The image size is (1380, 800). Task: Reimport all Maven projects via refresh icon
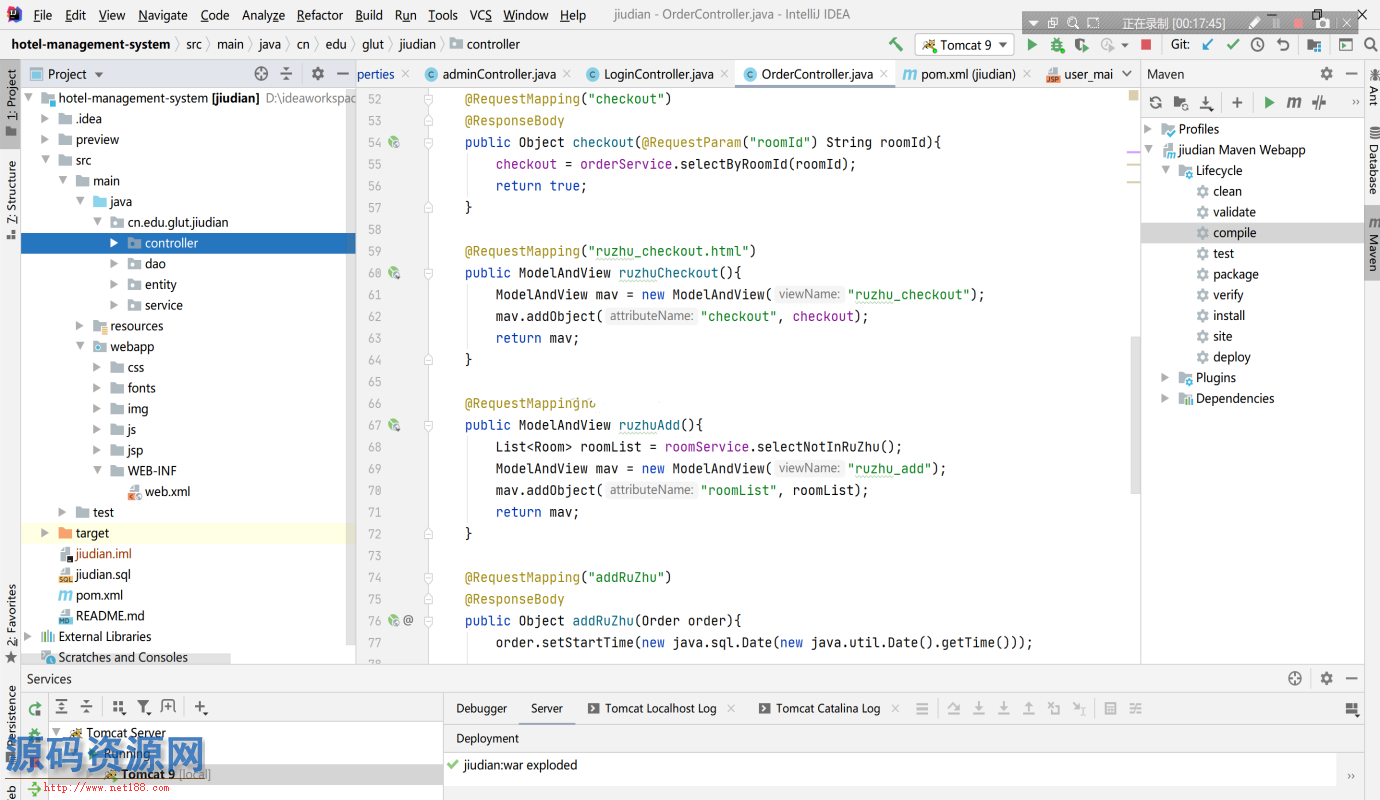tap(1156, 103)
